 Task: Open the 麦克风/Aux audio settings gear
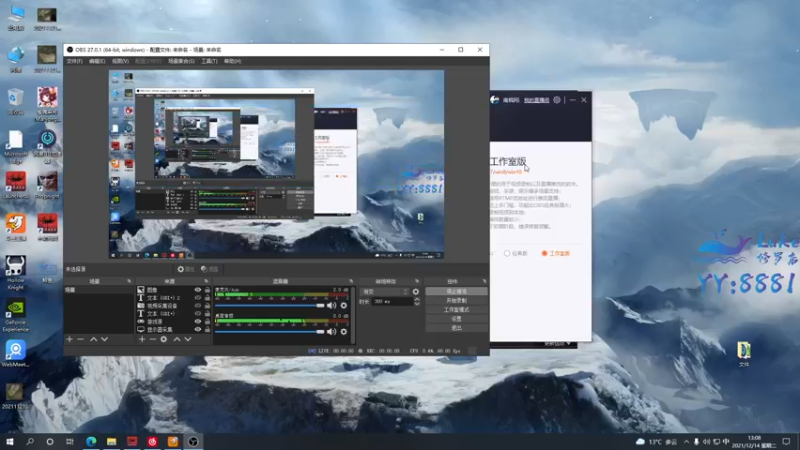pos(344,305)
